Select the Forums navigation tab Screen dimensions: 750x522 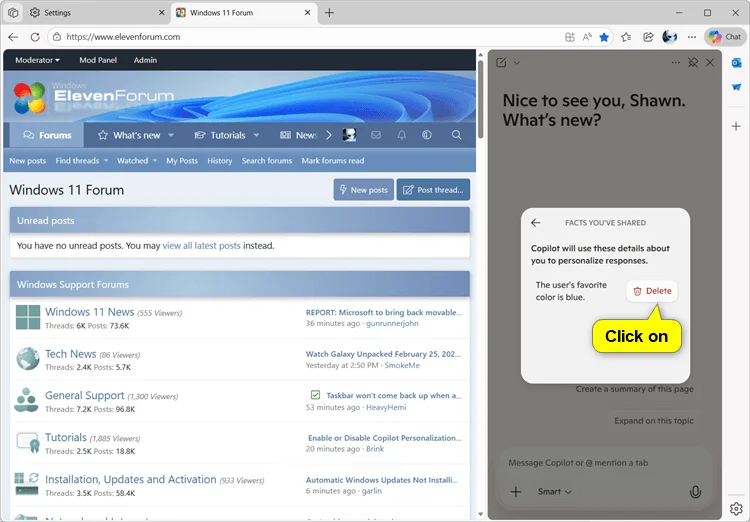click(47, 135)
